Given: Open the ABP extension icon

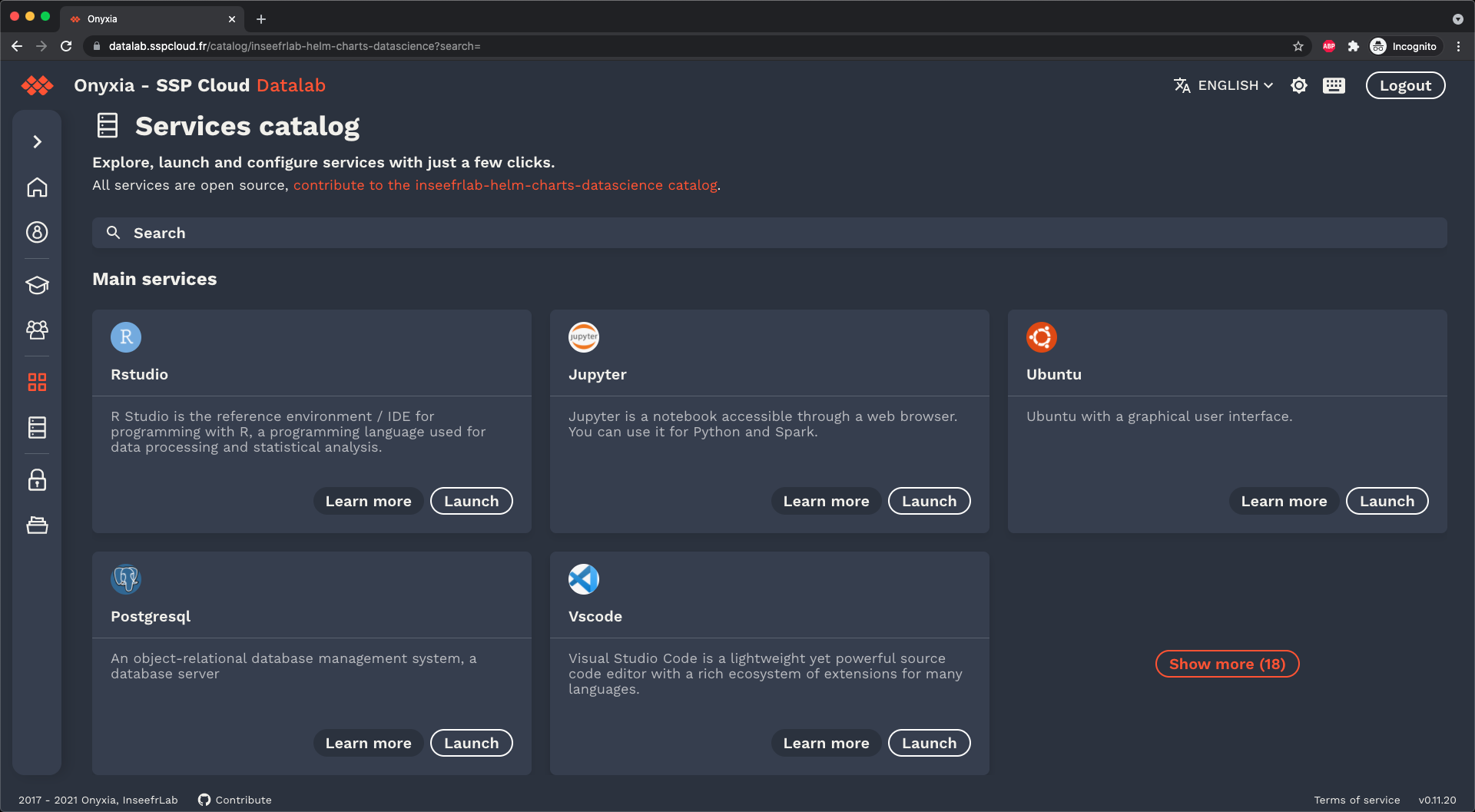Looking at the screenshot, I should pos(1329,46).
